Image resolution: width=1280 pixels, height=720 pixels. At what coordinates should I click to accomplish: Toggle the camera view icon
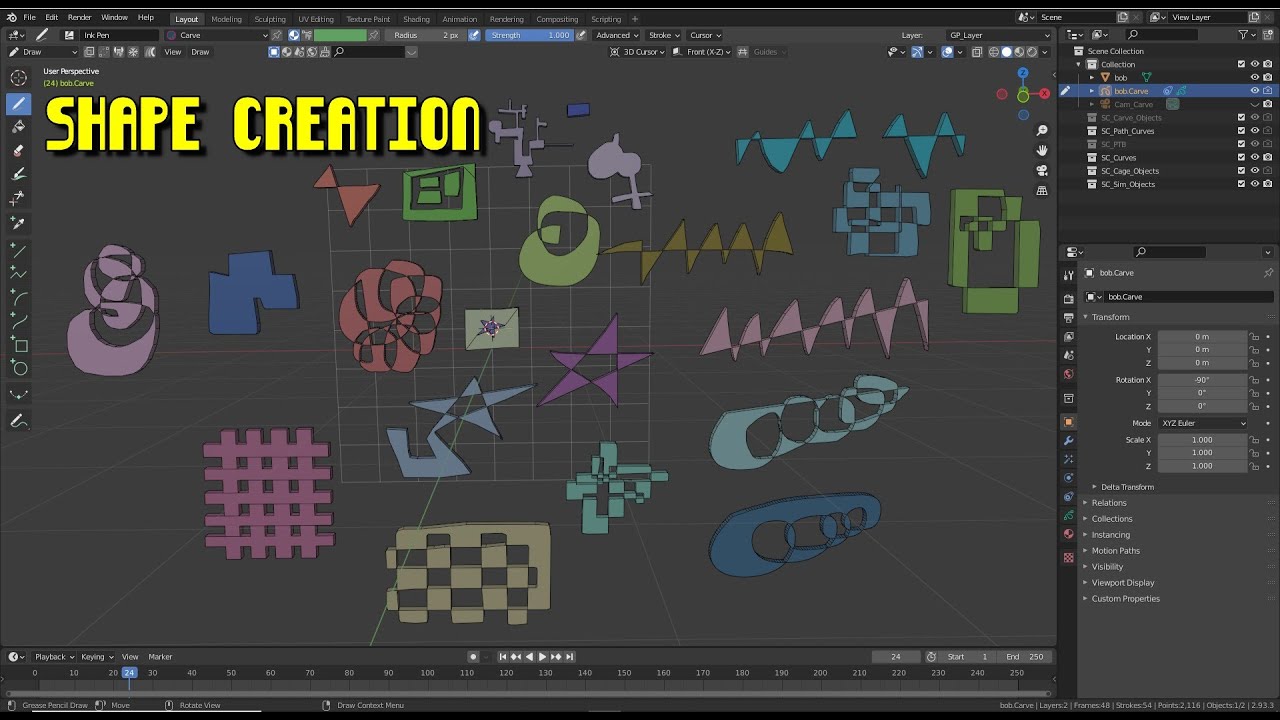(x=1042, y=171)
